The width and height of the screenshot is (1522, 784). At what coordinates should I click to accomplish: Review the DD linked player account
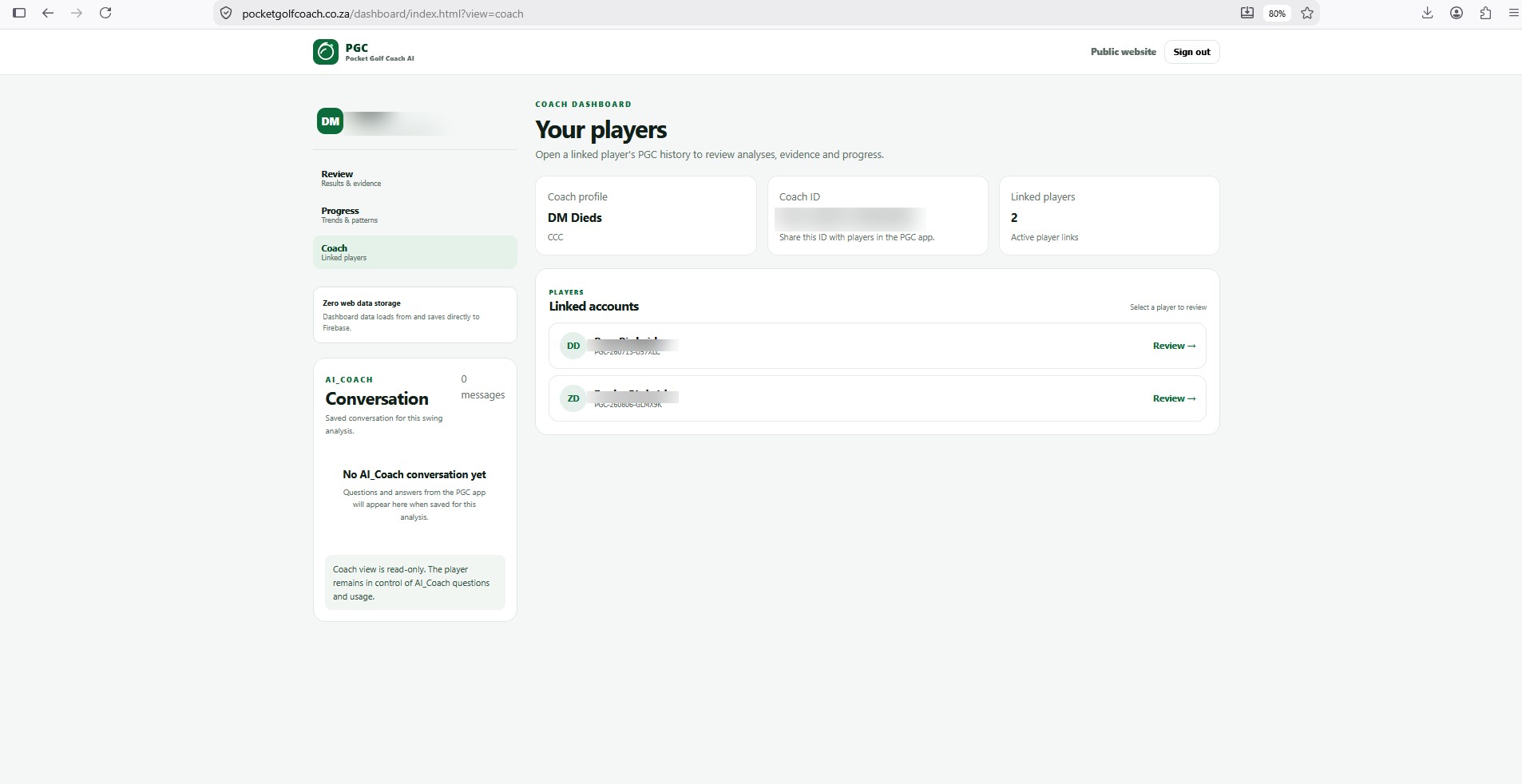(1174, 346)
